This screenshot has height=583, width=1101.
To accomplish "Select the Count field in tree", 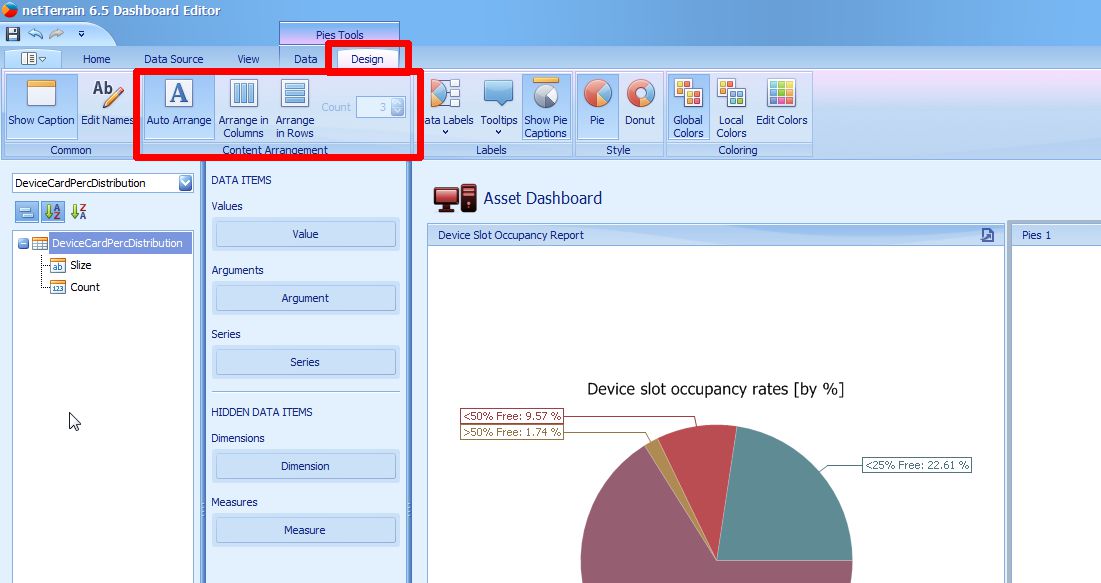I will coord(85,287).
